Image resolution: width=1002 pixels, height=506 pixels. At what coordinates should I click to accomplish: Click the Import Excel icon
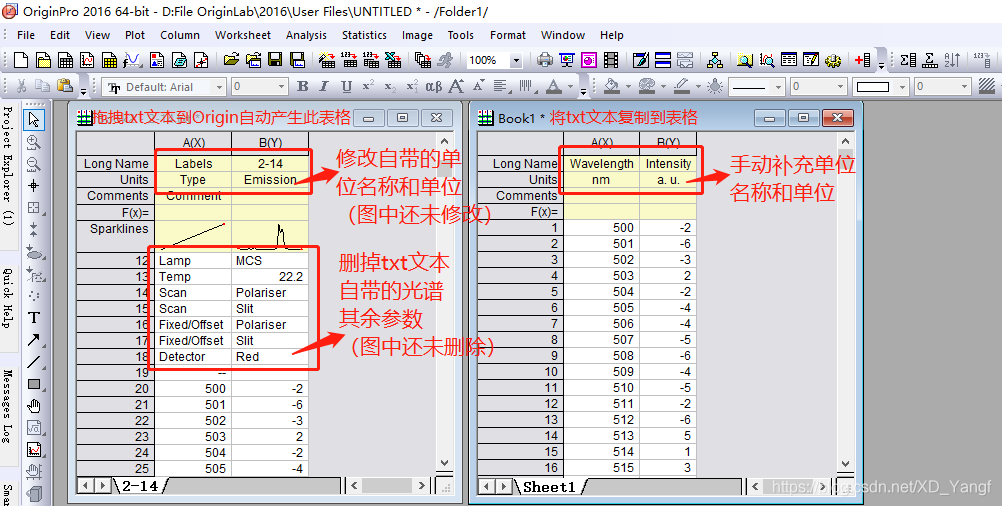point(394,61)
